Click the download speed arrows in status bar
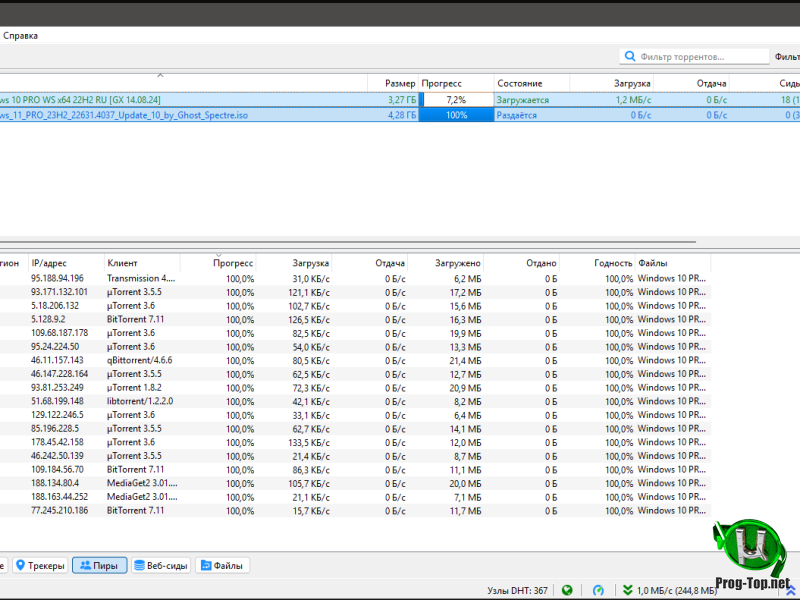This screenshot has height=600, width=800. (x=627, y=590)
